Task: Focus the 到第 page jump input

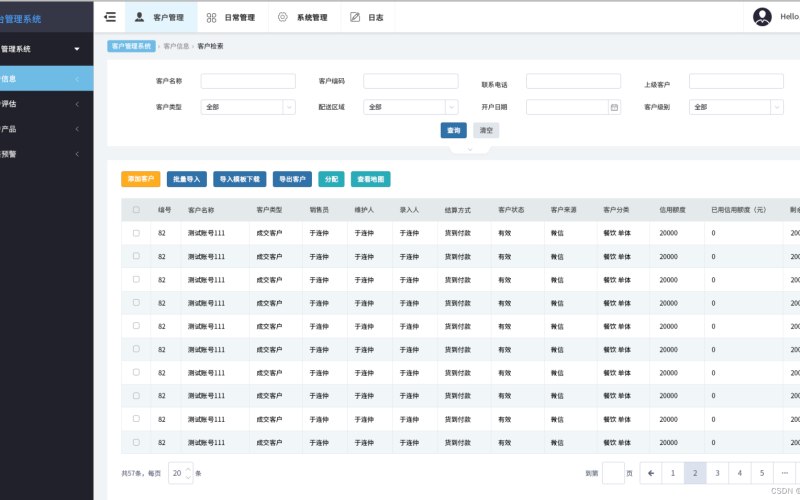Action: pyautogui.click(x=613, y=473)
